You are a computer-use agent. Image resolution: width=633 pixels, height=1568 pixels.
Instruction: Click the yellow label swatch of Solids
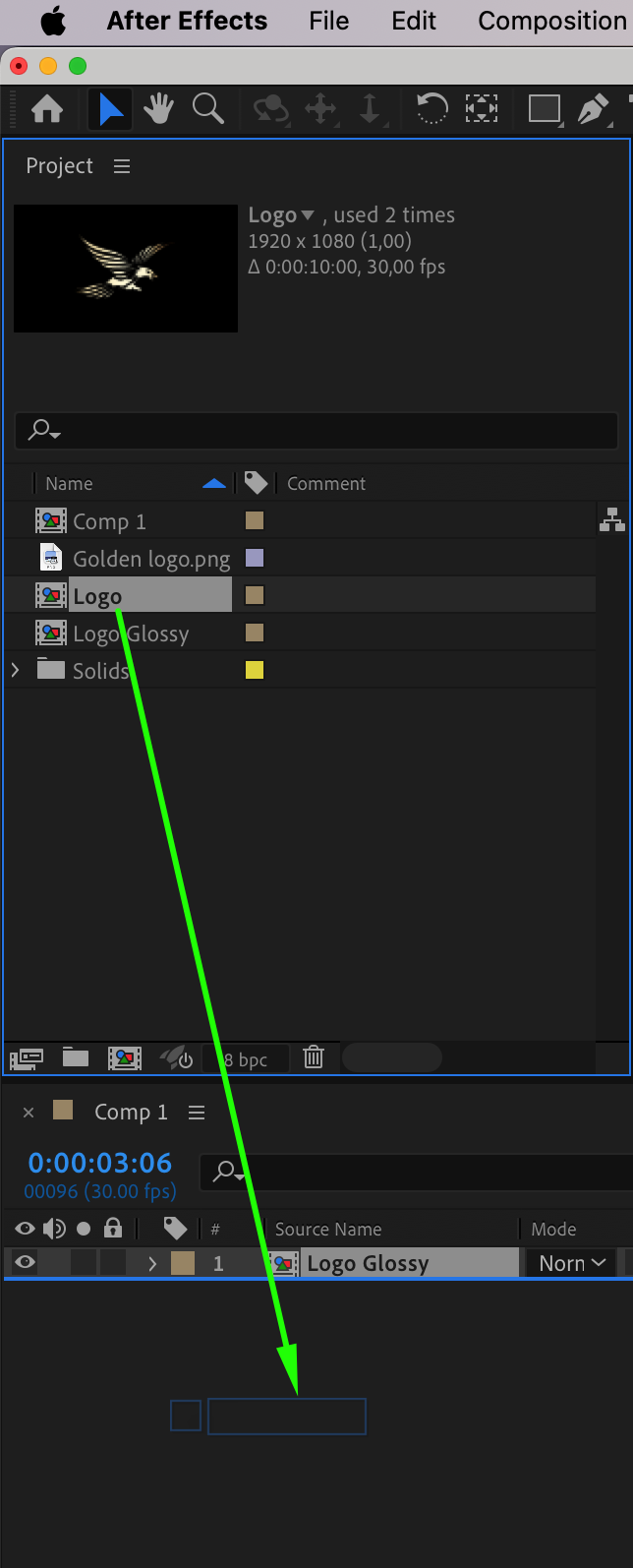tap(255, 671)
